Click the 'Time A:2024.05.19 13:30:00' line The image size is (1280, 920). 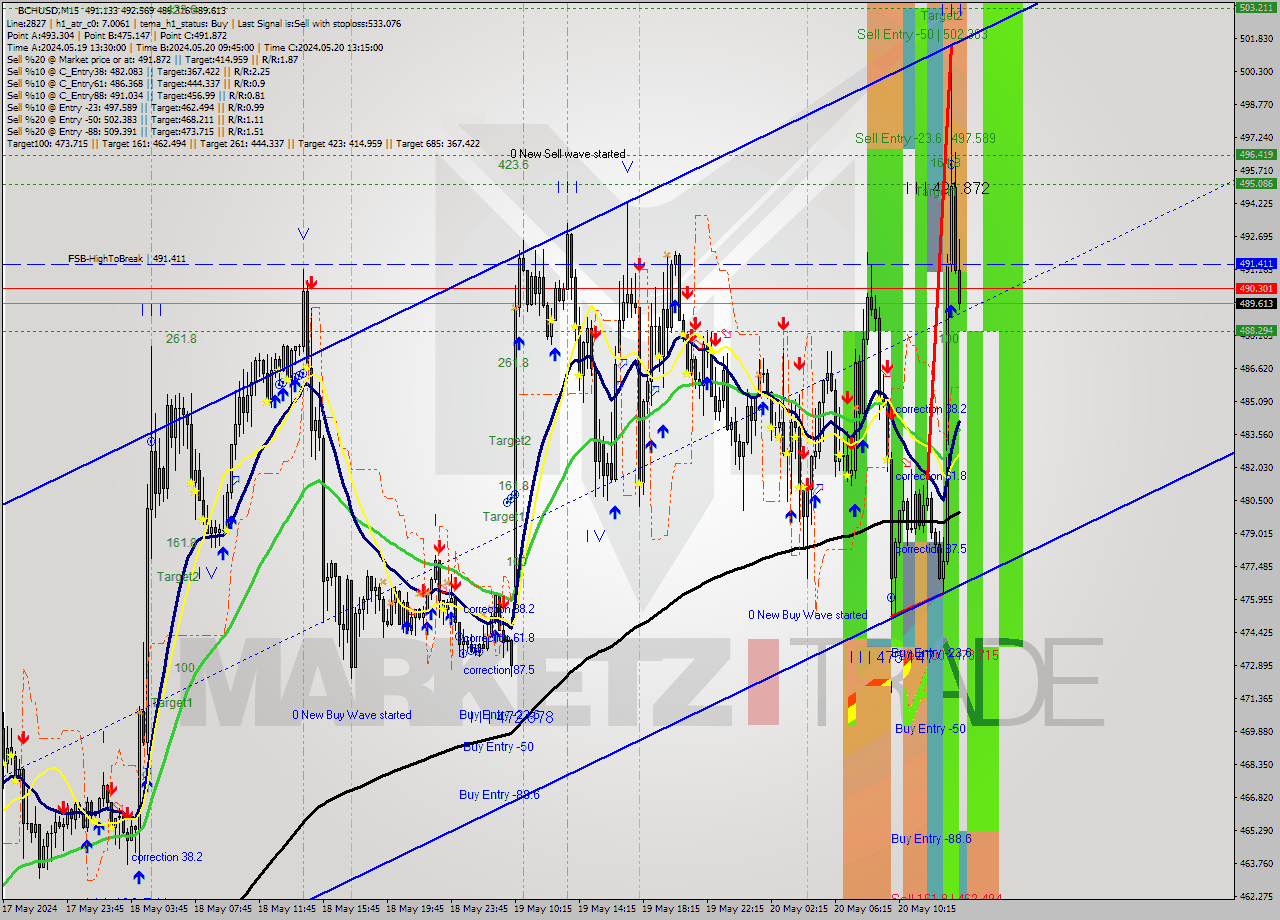click(195, 47)
